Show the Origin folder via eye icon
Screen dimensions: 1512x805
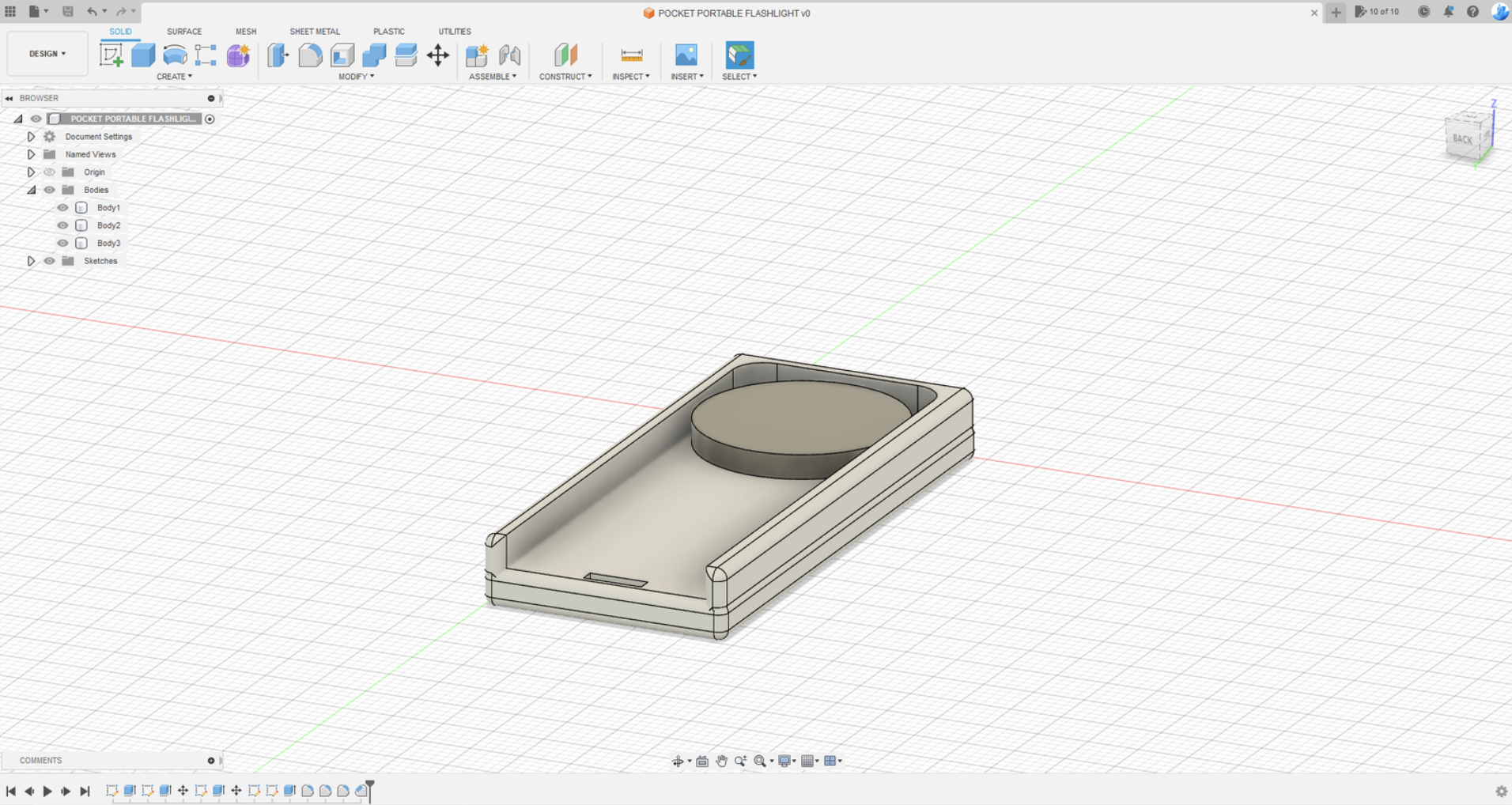(49, 172)
